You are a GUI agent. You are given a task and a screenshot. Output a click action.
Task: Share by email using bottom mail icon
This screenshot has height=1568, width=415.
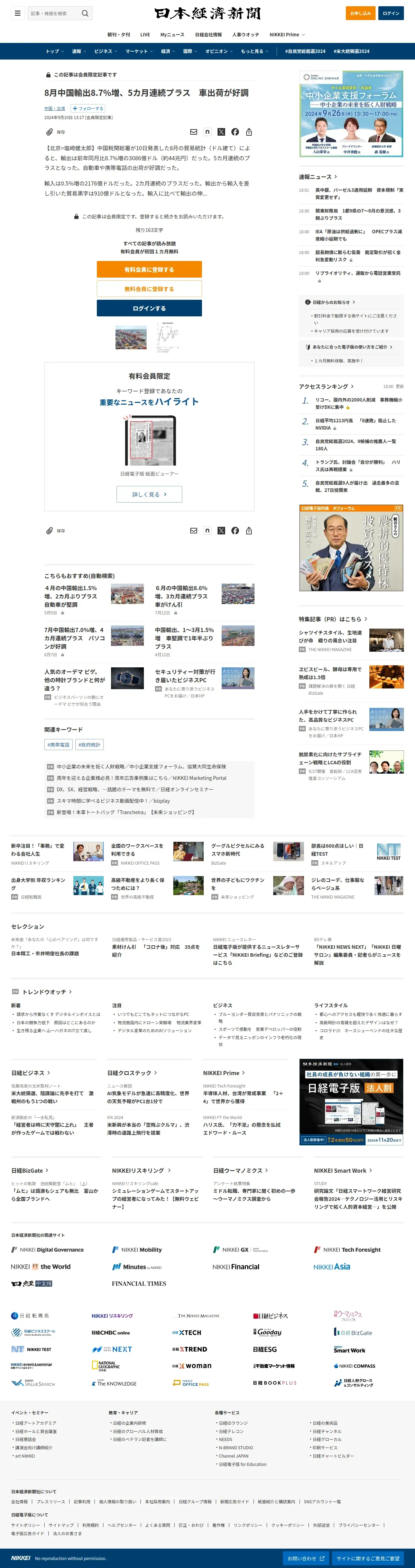point(194,531)
